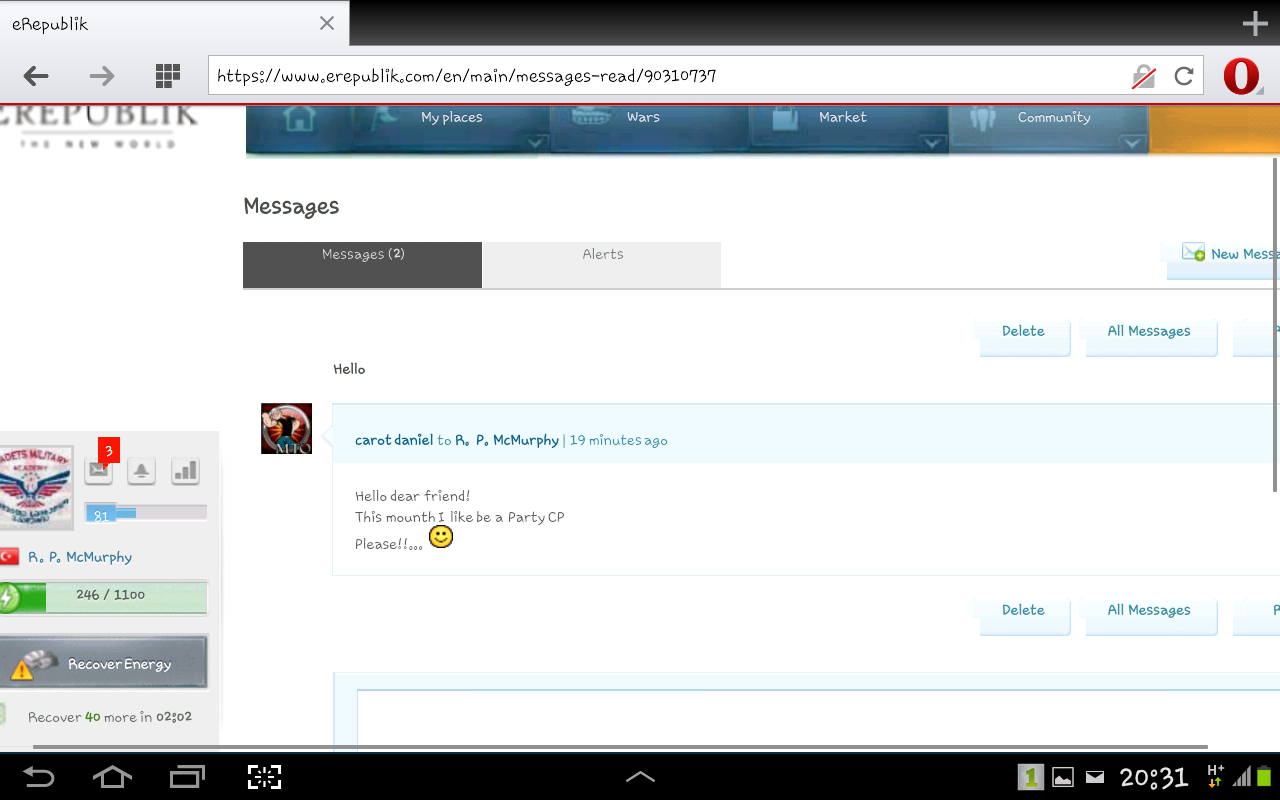Image resolution: width=1280 pixels, height=800 pixels.
Task: Expand the Market menu arrow
Action: pos(933,143)
